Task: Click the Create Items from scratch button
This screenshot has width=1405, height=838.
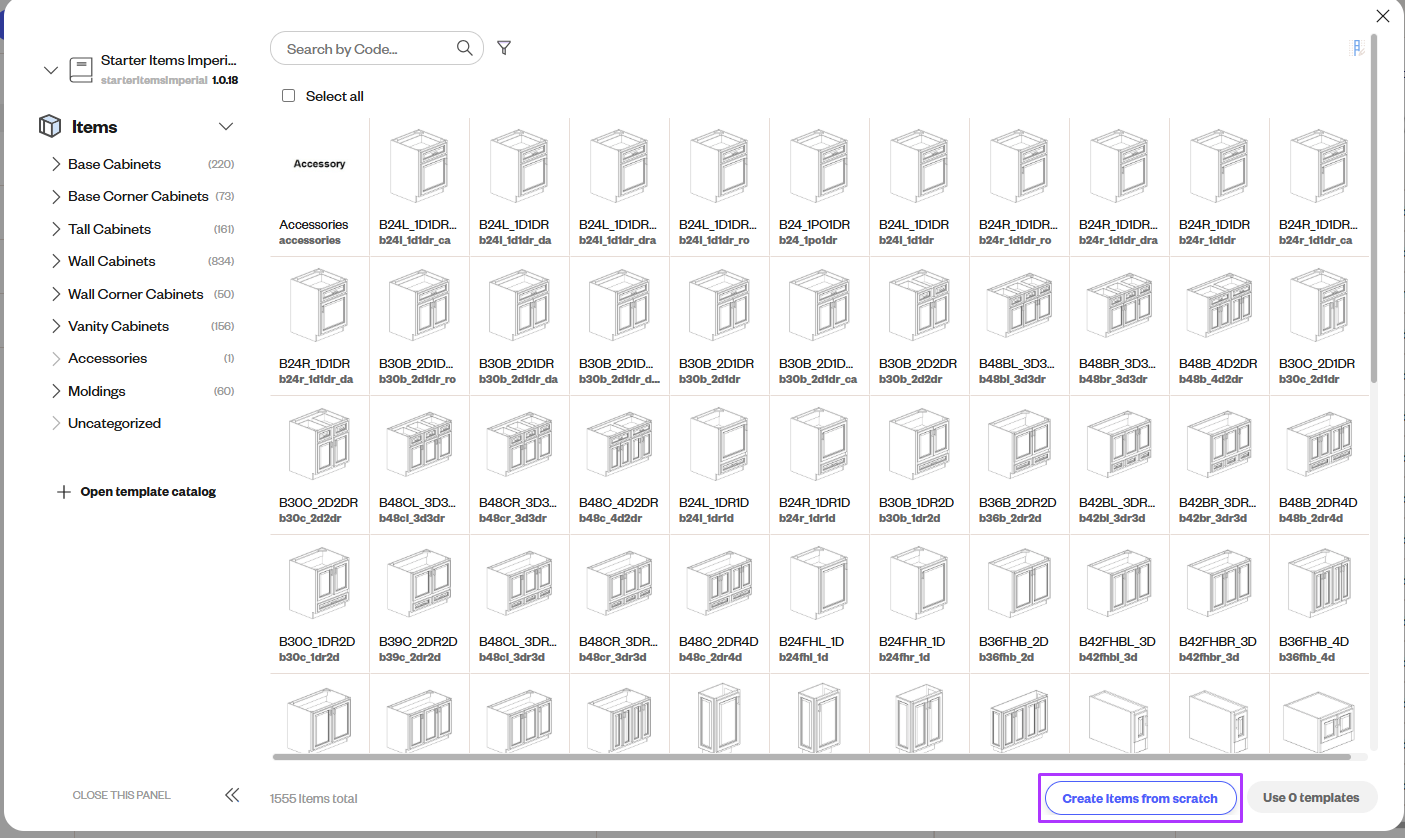Action: pyautogui.click(x=1140, y=798)
